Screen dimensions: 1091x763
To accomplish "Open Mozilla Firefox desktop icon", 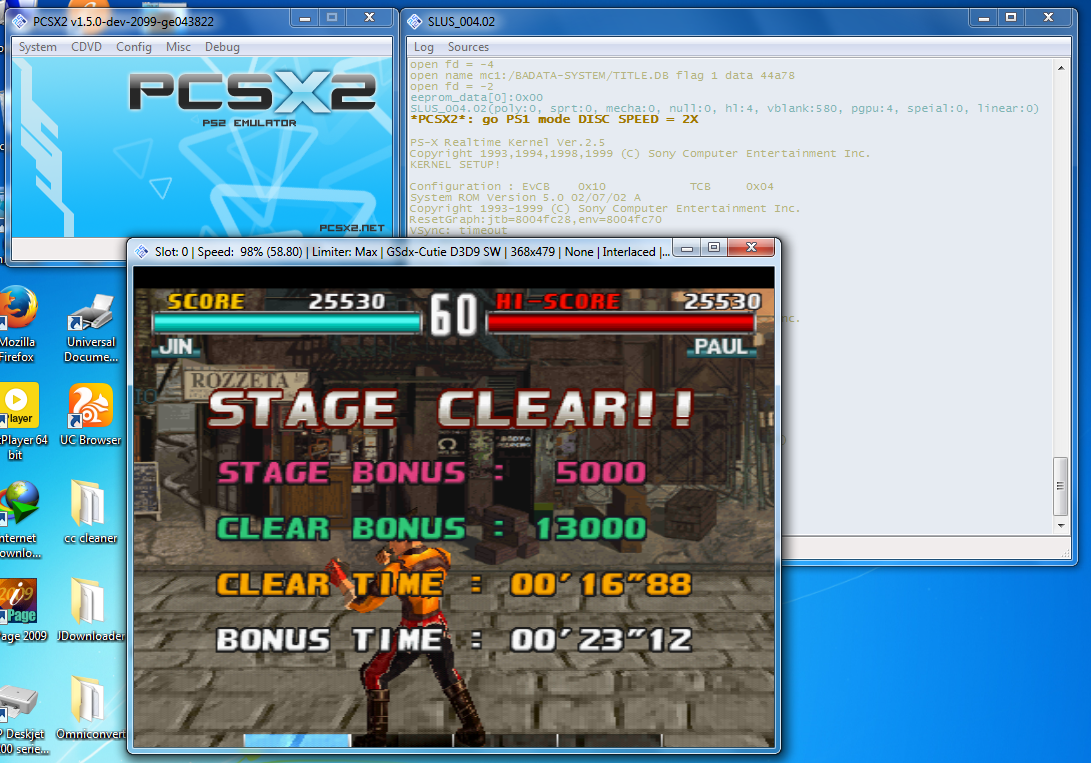I will point(18,324).
